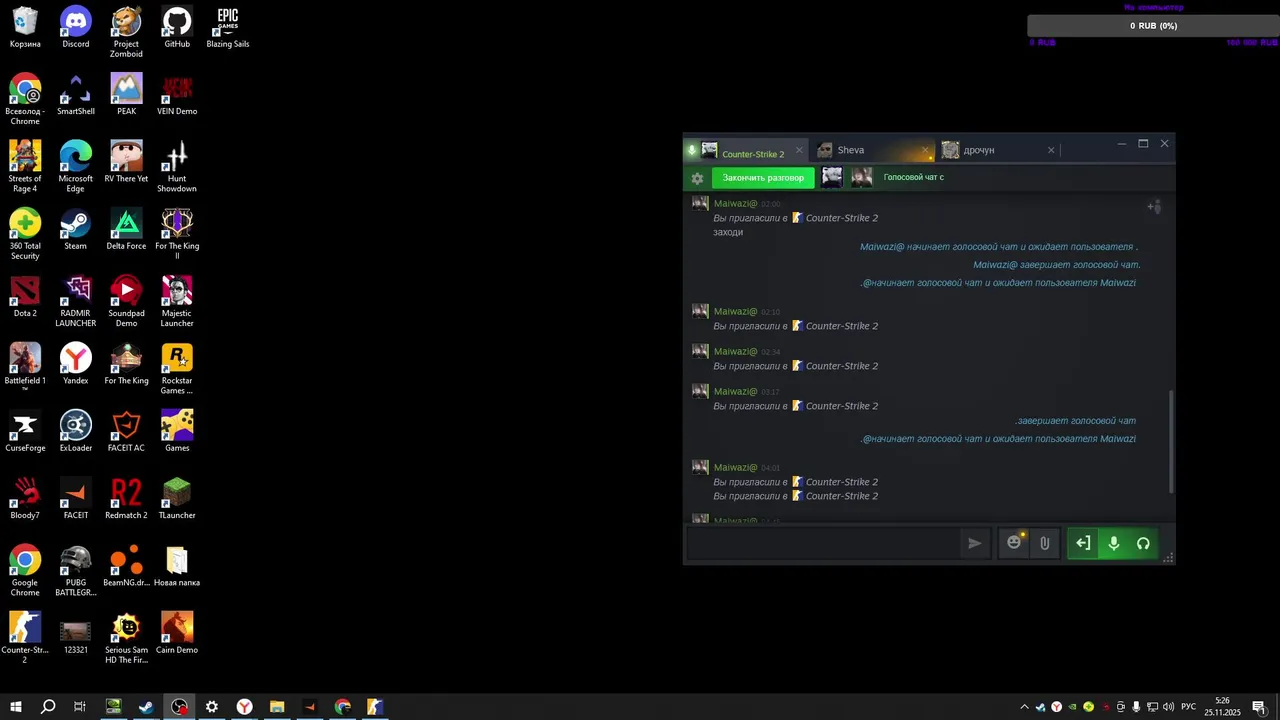
Task: Click the second voice participant avatar
Action: (862, 177)
